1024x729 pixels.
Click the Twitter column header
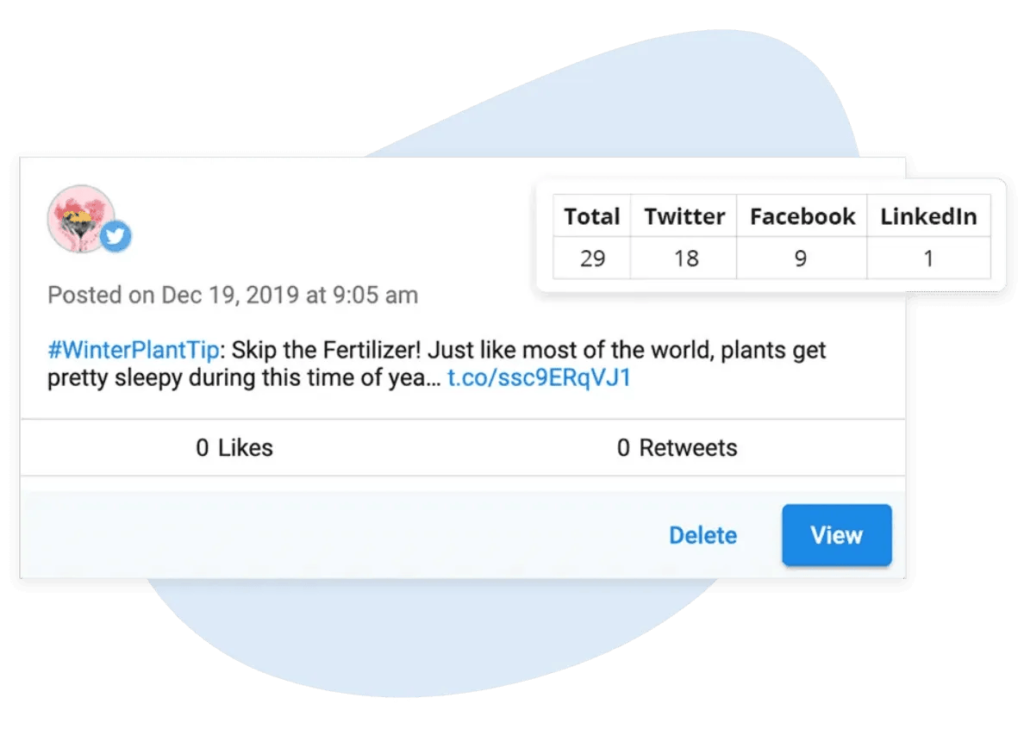(684, 217)
